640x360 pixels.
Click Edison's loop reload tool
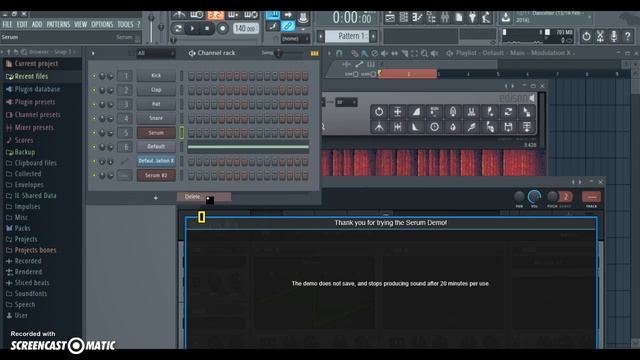click(508, 111)
